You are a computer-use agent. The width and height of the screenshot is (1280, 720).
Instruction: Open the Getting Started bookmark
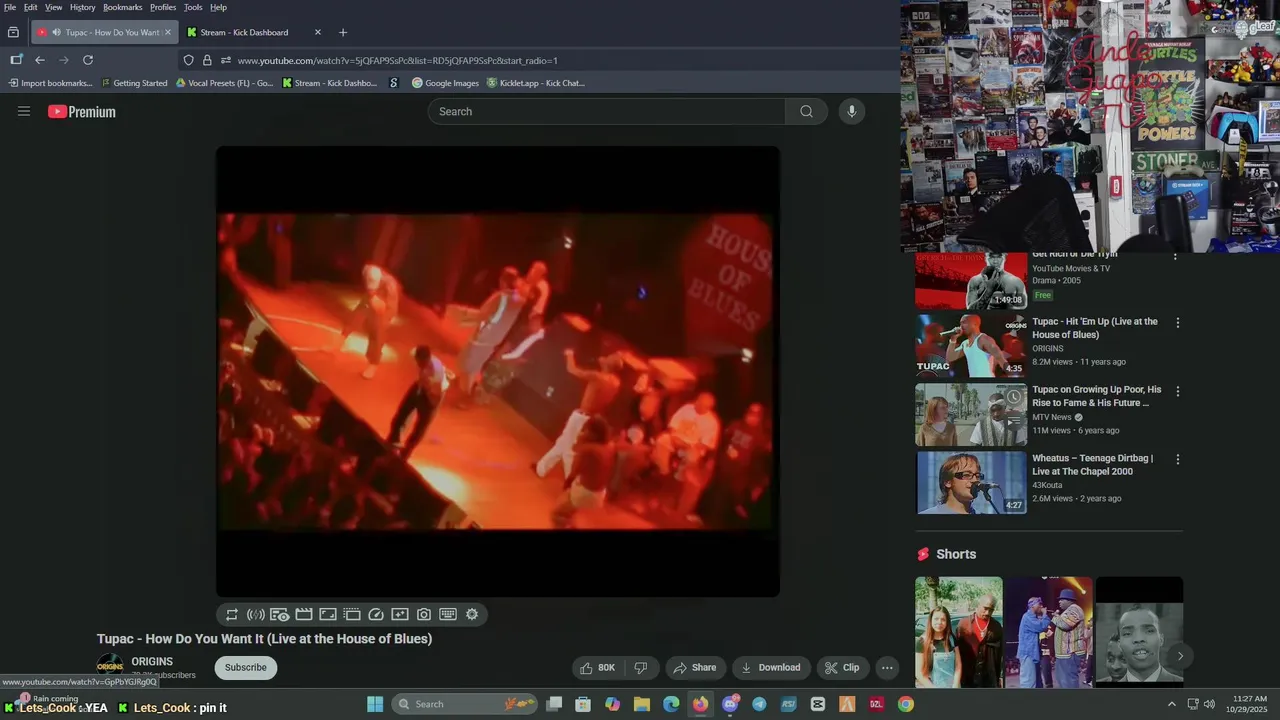(134, 83)
